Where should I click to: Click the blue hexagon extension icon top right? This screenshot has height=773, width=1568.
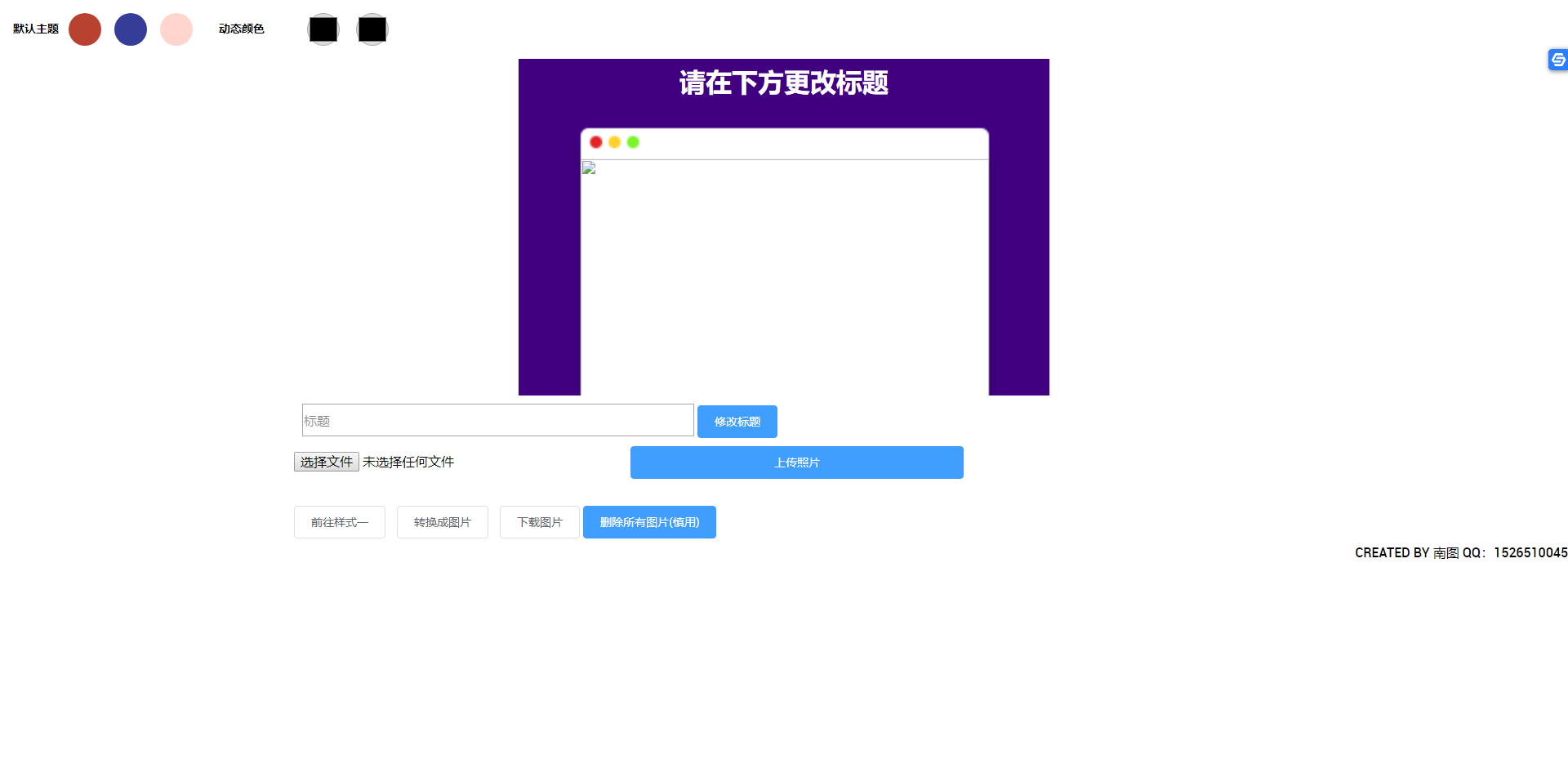click(1557, 60)
